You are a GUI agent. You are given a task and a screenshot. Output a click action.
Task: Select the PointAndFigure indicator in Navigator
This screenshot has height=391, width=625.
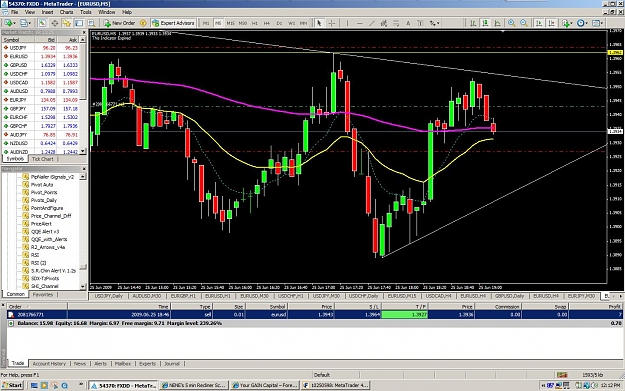47,208
